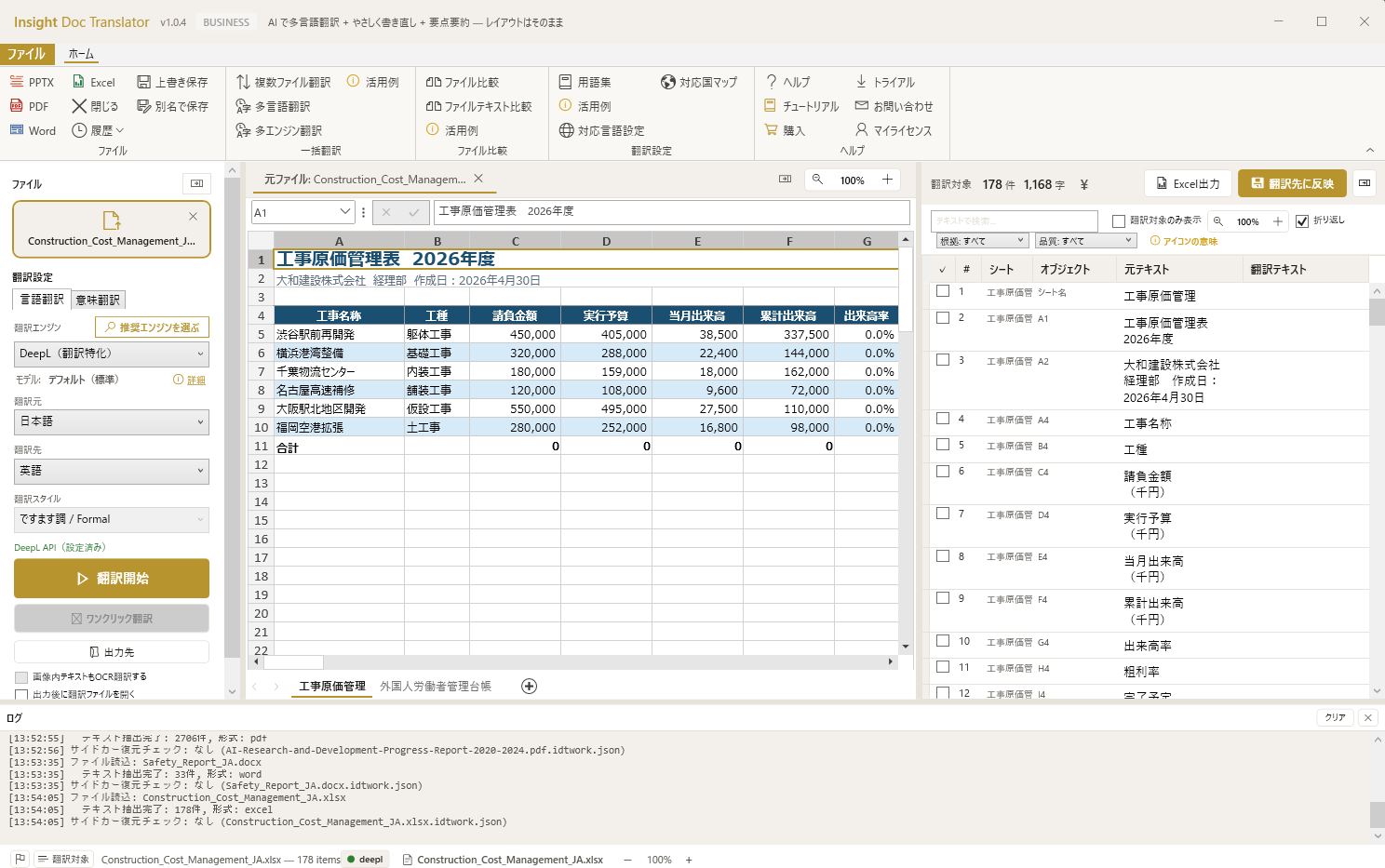Viewport: 1385px width, 868px height.
Task: Click 出力先 button
Action: [112, 652]
